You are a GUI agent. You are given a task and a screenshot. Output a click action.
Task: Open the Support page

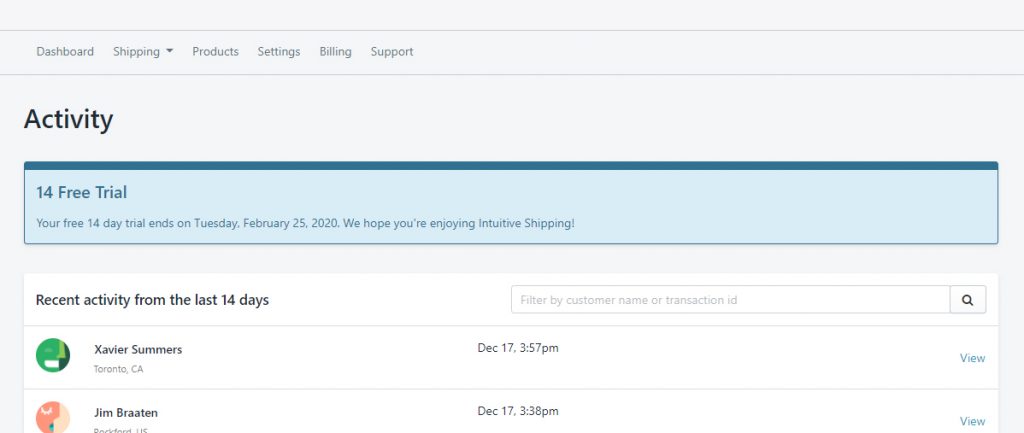tap(392, 51)
